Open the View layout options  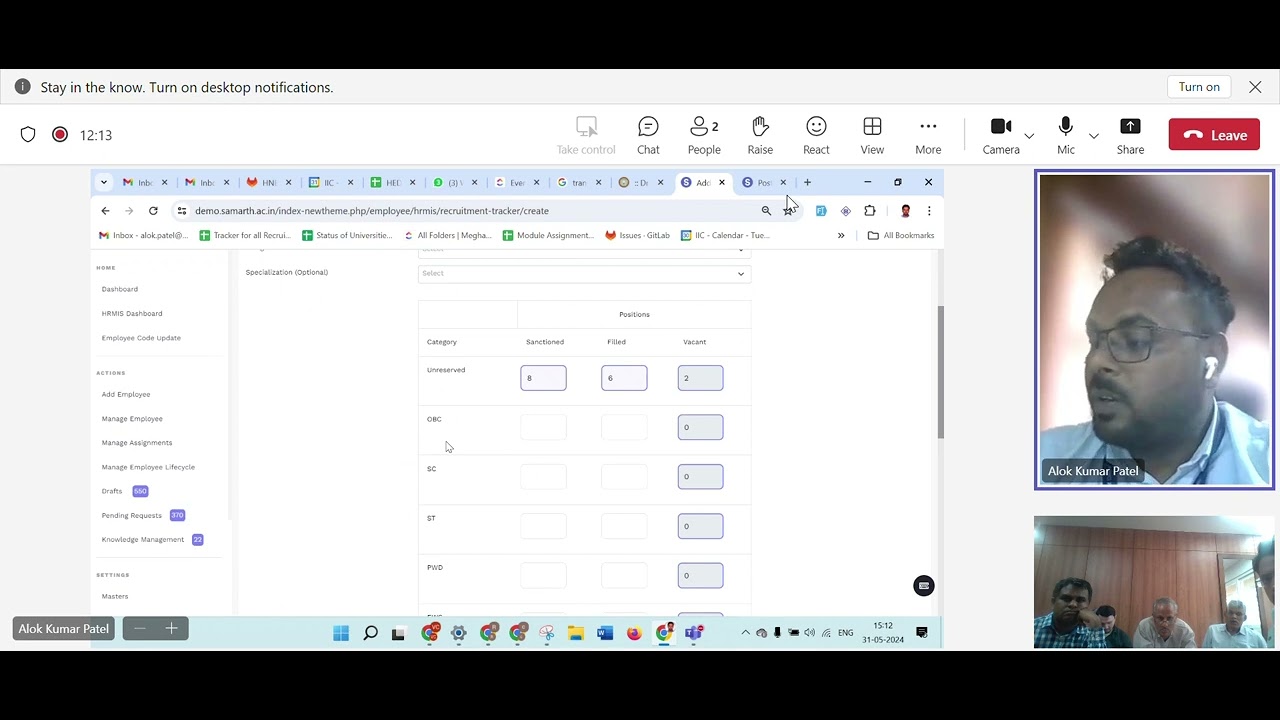872,135
